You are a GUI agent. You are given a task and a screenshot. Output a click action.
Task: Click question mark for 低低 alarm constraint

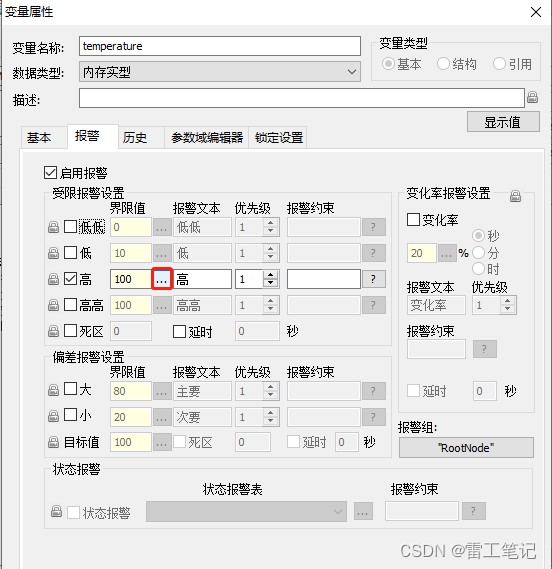(x=373, y=227)
